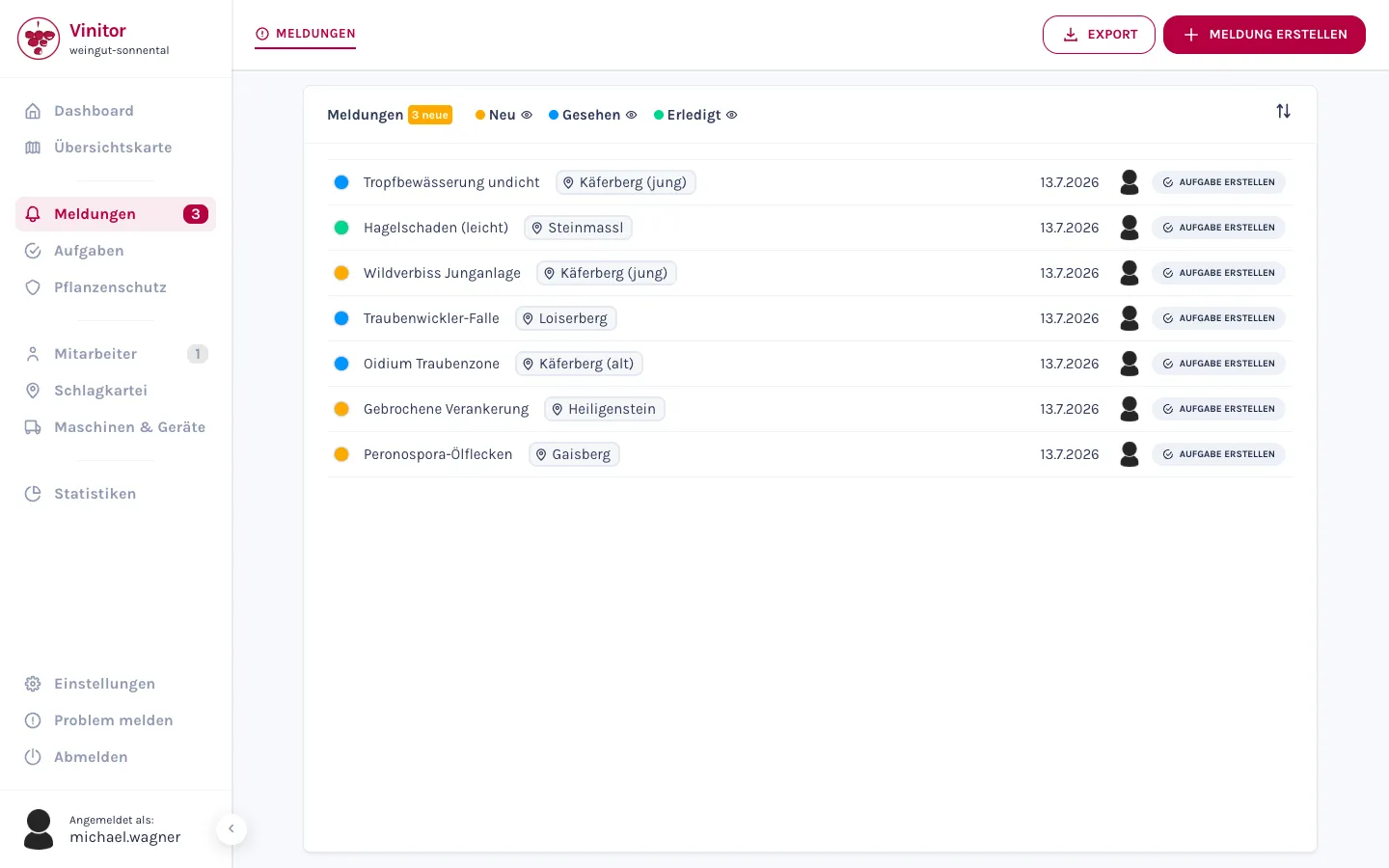Click Meldung erstellen button
1389x868 pixels.
(1265, 35)
